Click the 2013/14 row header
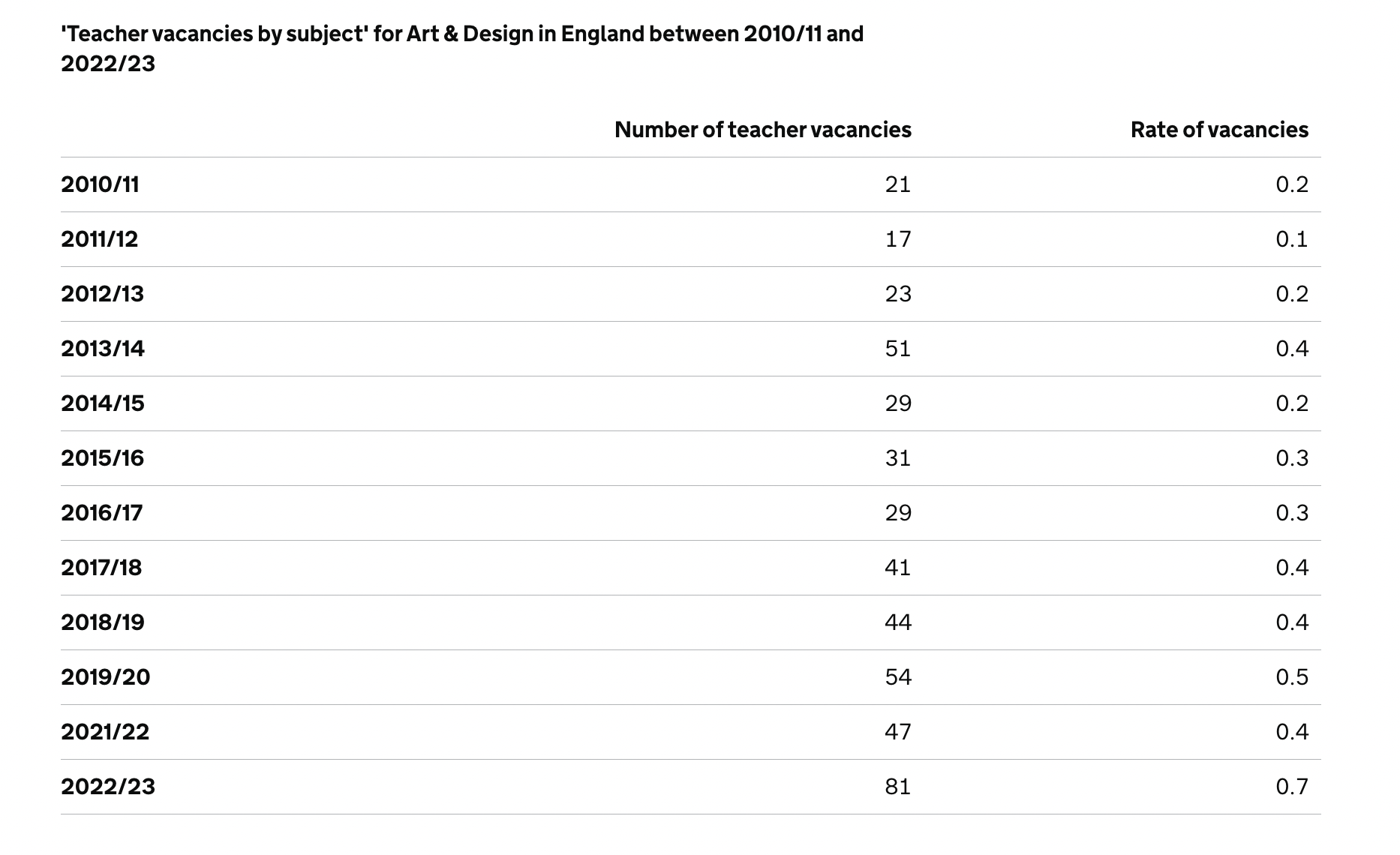This screenshot has width=1400, height=855. point(103,349)
